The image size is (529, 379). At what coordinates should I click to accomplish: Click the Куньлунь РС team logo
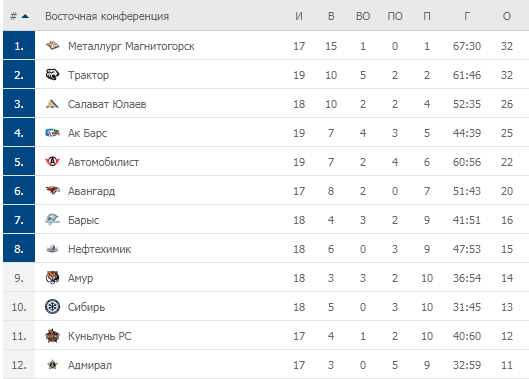pos(52,336)
